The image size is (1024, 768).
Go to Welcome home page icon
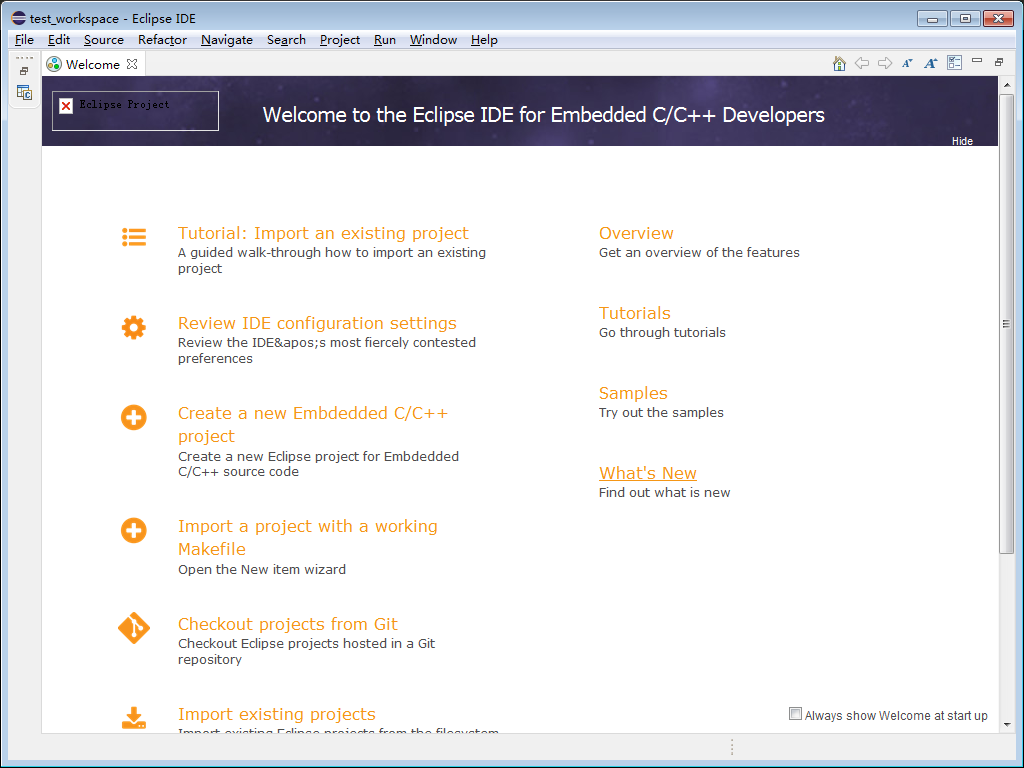point(839,63)
